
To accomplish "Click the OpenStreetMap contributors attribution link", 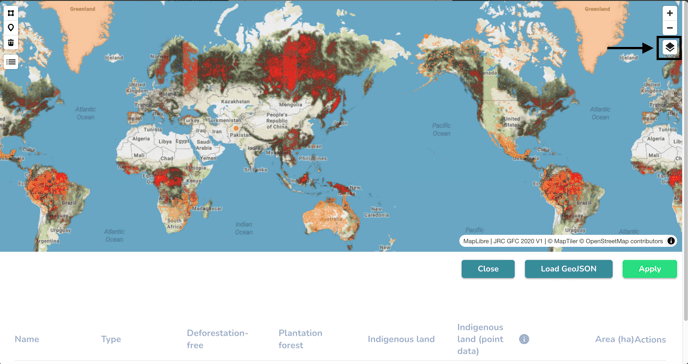I will pyautogui.click(x=624, y=241).
